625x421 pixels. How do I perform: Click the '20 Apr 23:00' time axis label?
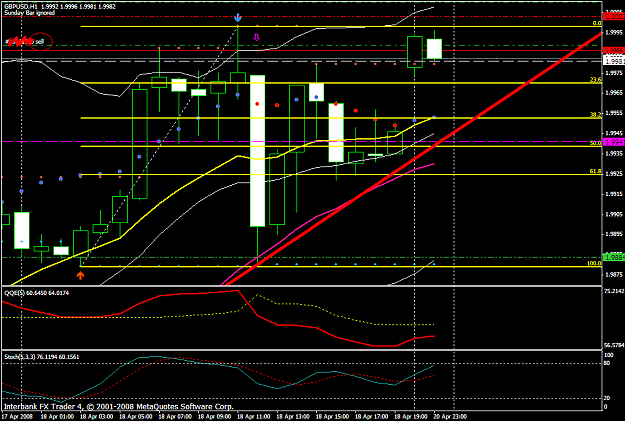coord(450,417)
